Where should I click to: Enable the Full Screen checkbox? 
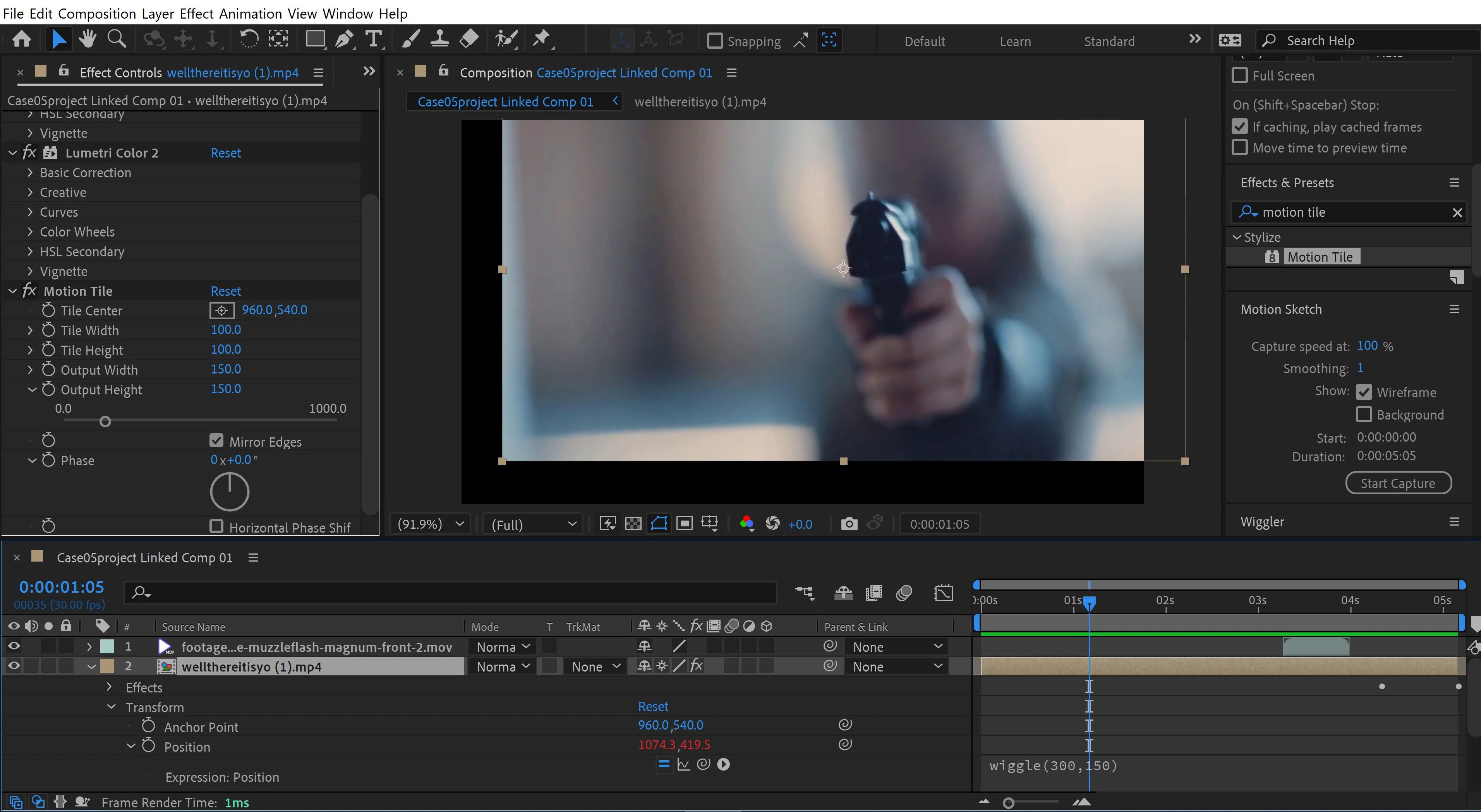click(x=1240, y=76)
